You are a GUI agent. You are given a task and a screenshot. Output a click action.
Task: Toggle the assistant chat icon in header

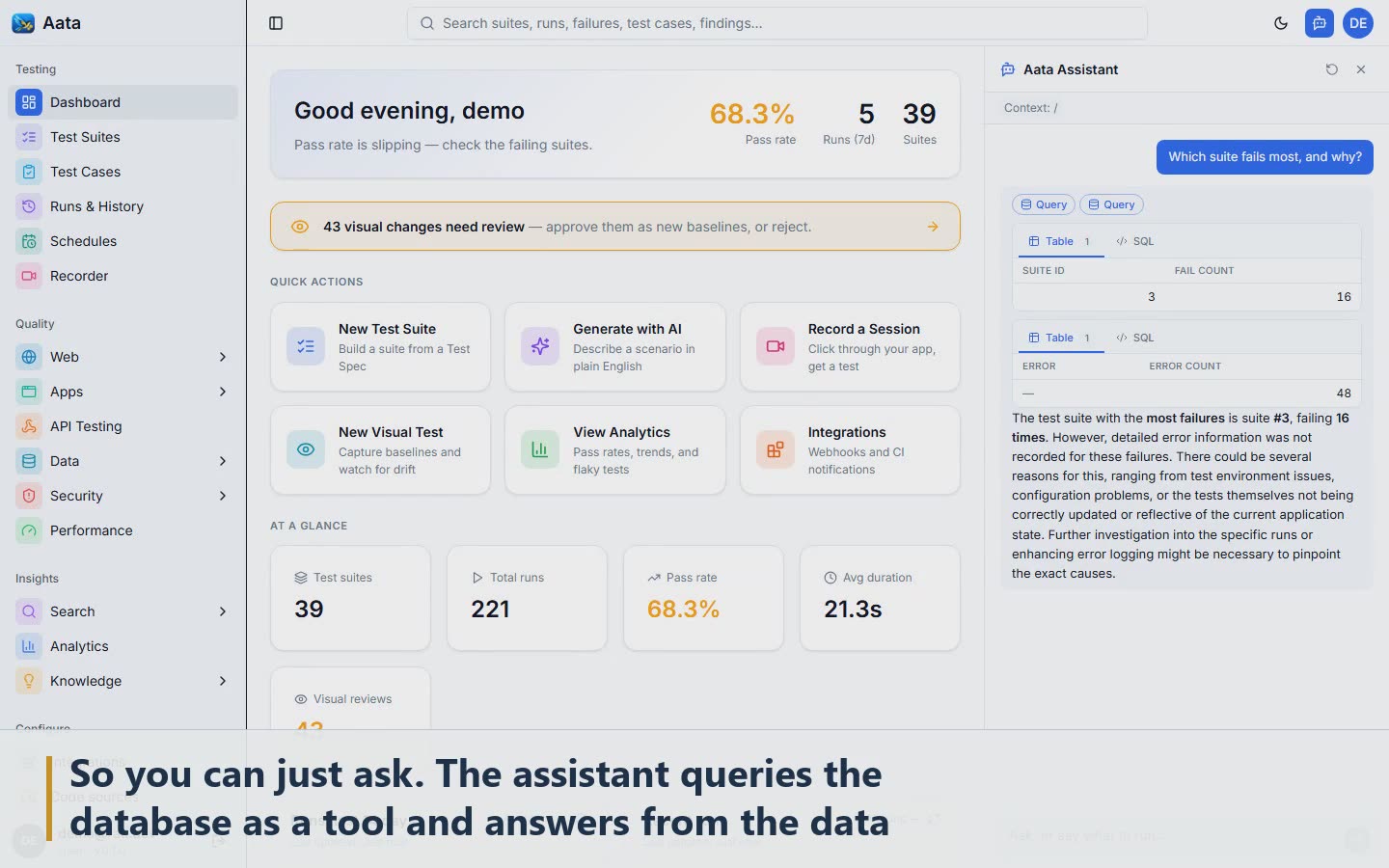tap(1320, 23)
